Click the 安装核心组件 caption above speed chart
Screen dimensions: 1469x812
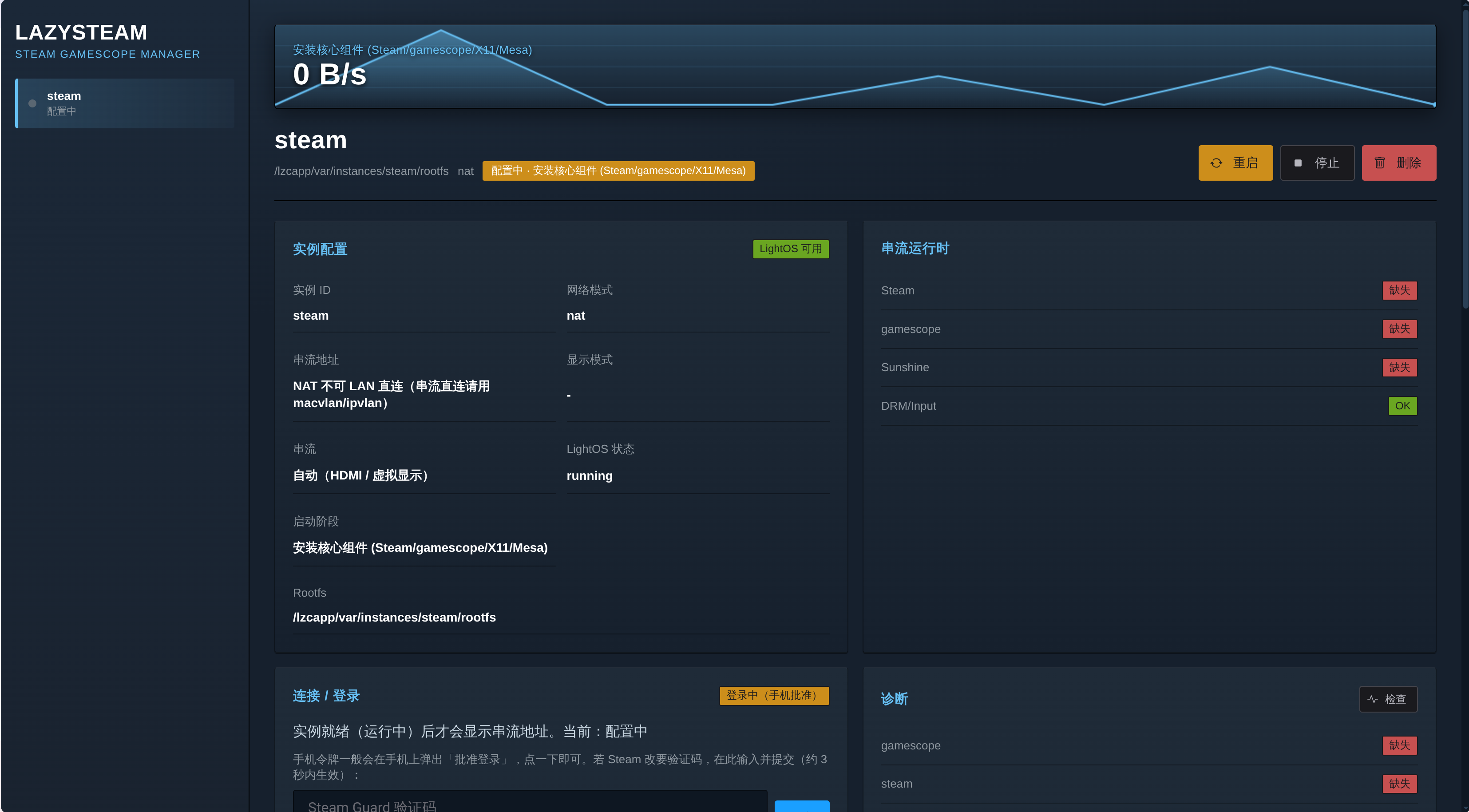point(412,50)
